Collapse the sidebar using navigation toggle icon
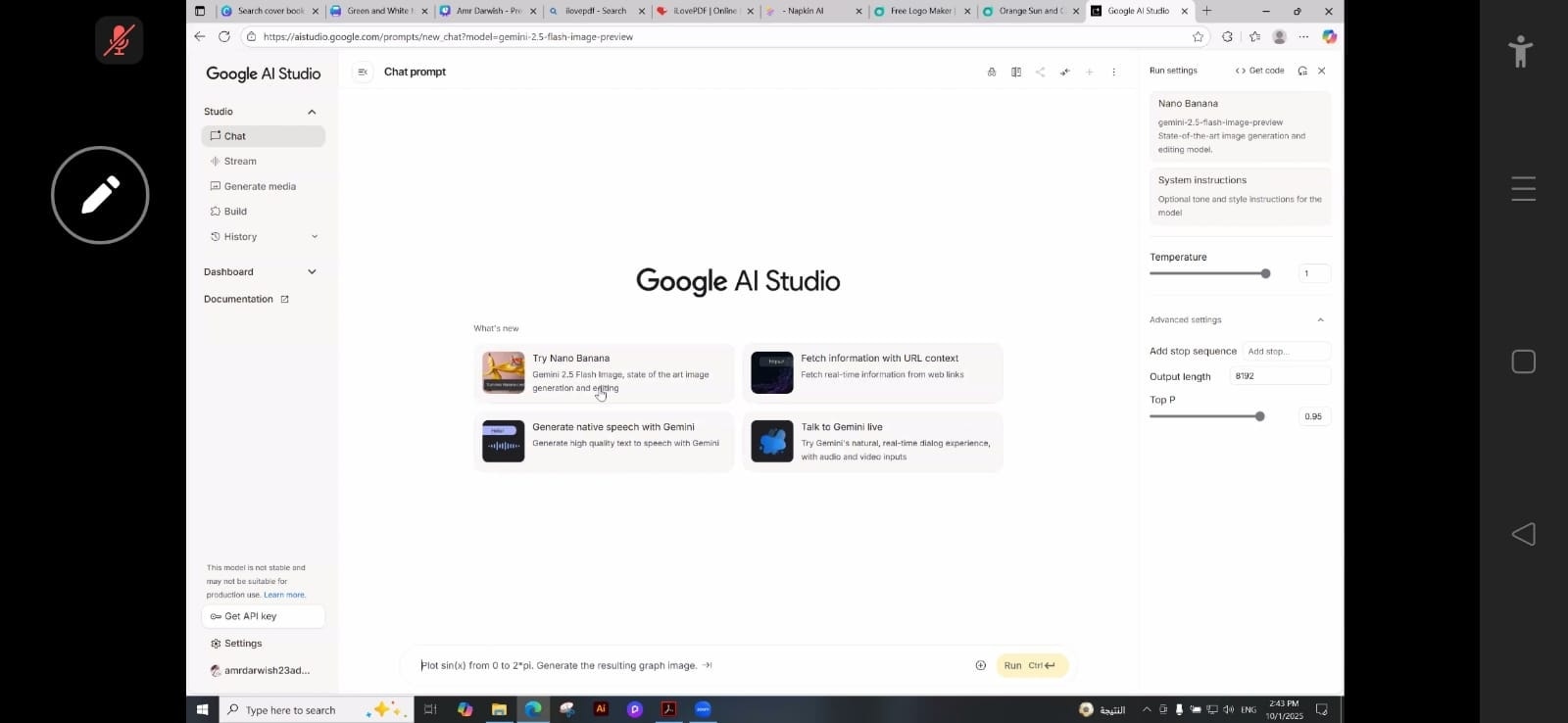 (363, 72)
